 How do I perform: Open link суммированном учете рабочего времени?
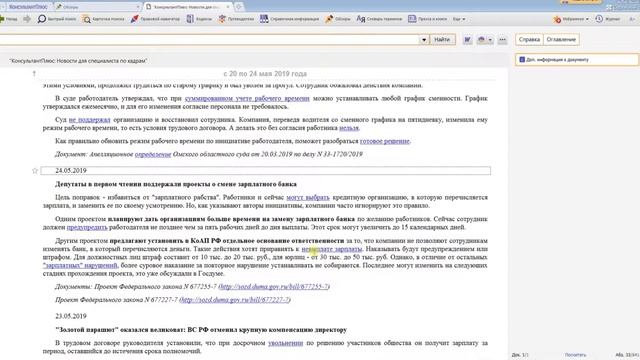pyautogui.click(x=247, y=98)
